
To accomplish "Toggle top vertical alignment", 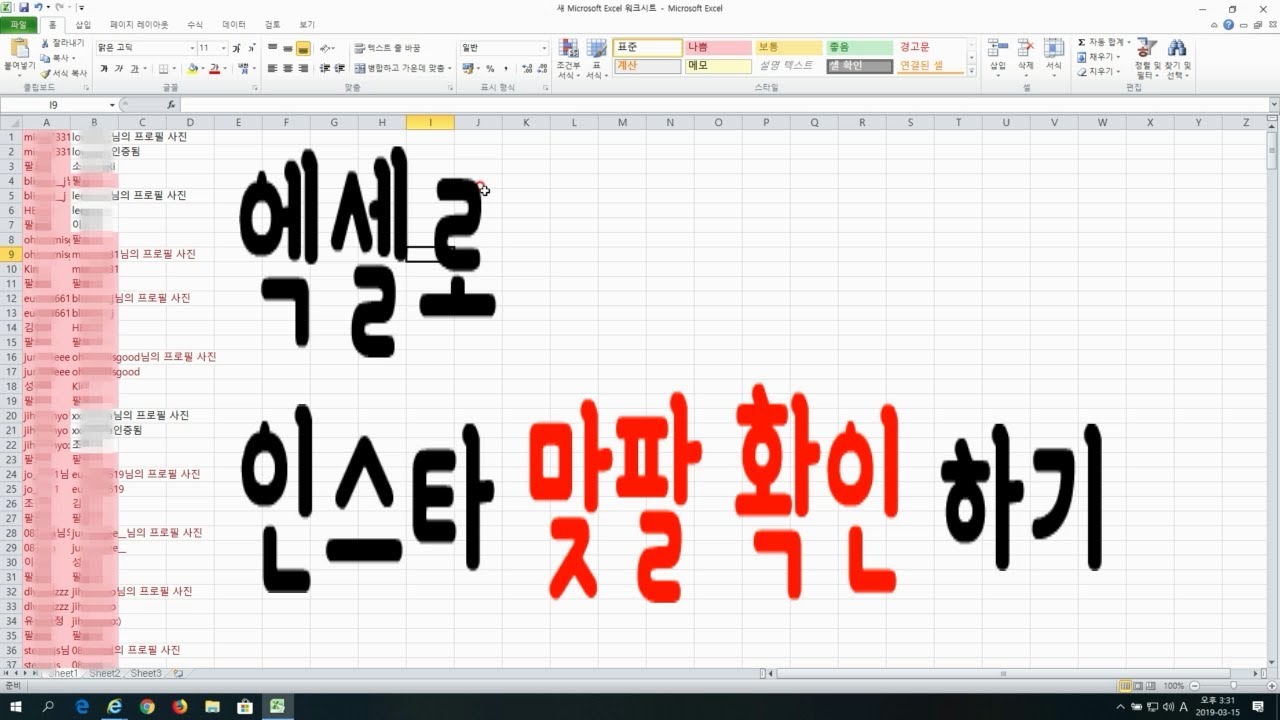I will (x=272, y=48).
